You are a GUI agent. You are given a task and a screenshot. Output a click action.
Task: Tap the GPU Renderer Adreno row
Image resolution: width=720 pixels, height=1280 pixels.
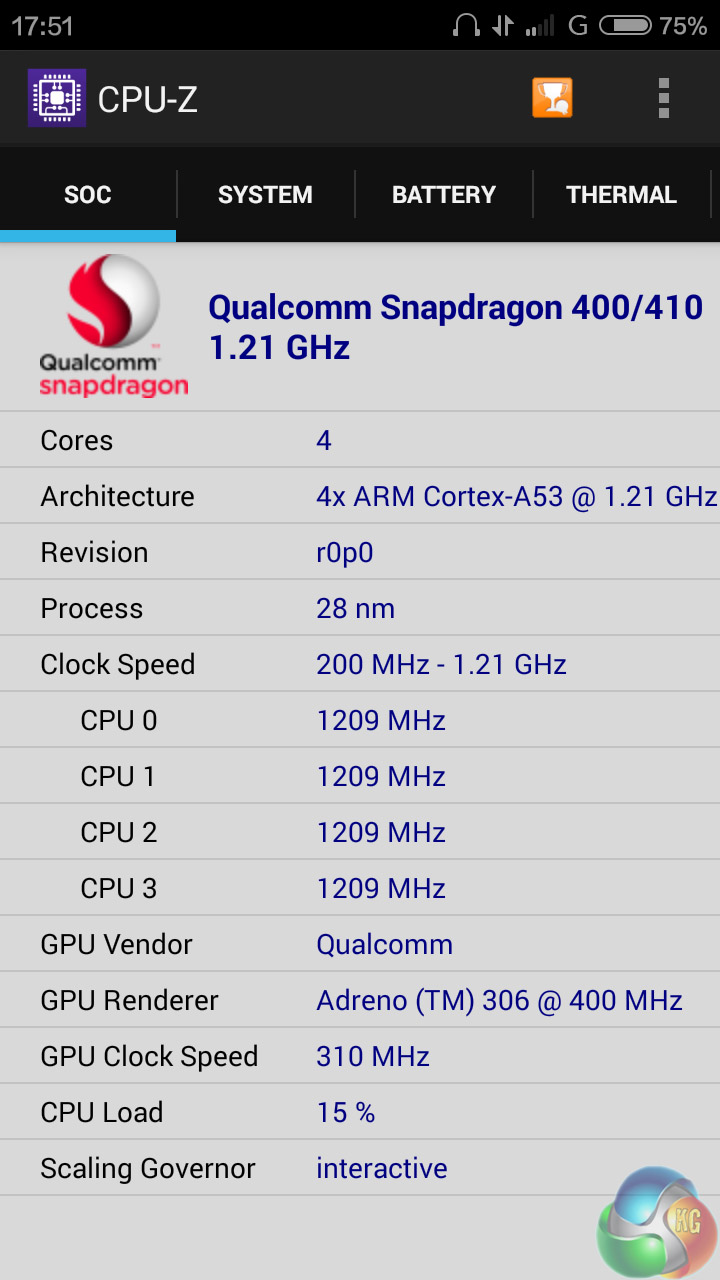(x=360, y=1000)
